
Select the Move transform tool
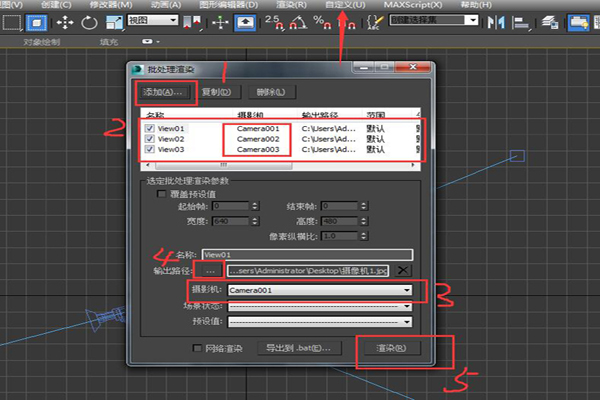[x=65, y=21]
